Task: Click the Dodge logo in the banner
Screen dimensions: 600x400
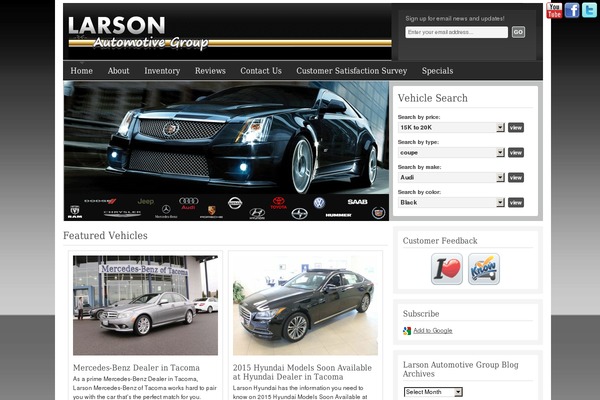Action: pyautogui.click(x=100, y=201)
